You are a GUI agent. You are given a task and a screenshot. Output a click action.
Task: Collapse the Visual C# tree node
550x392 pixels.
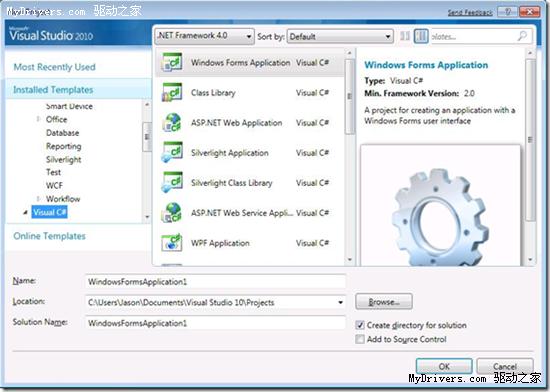25,212
